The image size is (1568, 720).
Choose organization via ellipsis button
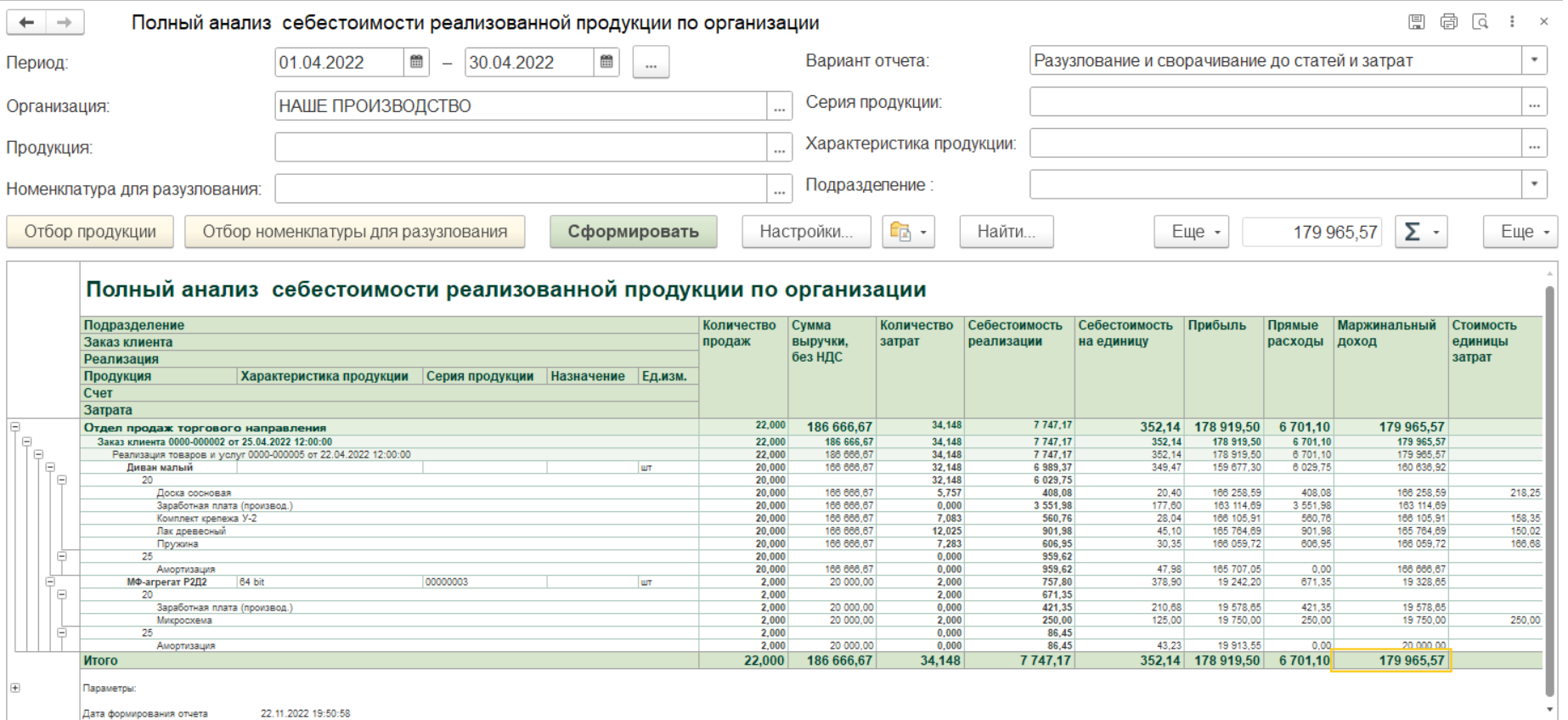[779, 106]
